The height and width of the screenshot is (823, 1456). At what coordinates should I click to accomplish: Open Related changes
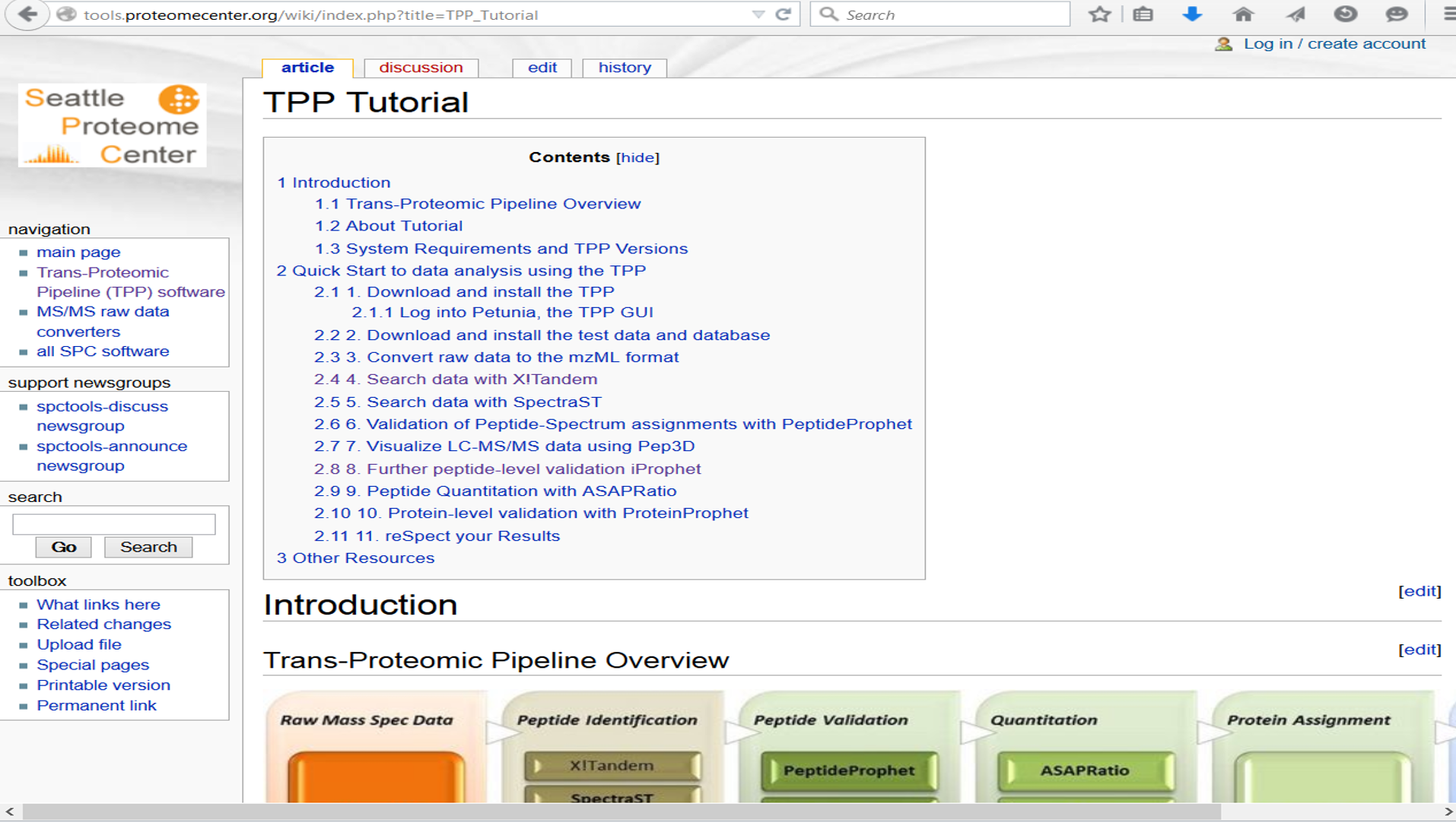click(103, 624)
